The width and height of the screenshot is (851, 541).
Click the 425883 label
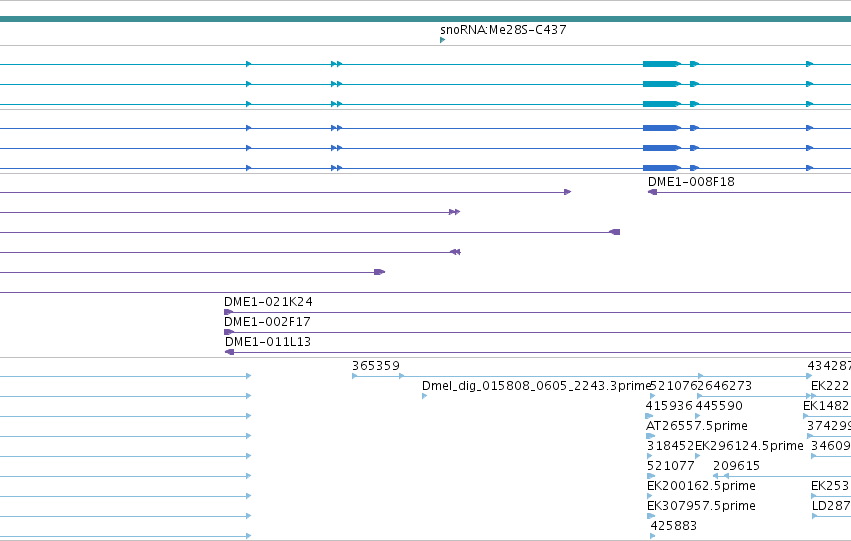click(x=674, y=526)
